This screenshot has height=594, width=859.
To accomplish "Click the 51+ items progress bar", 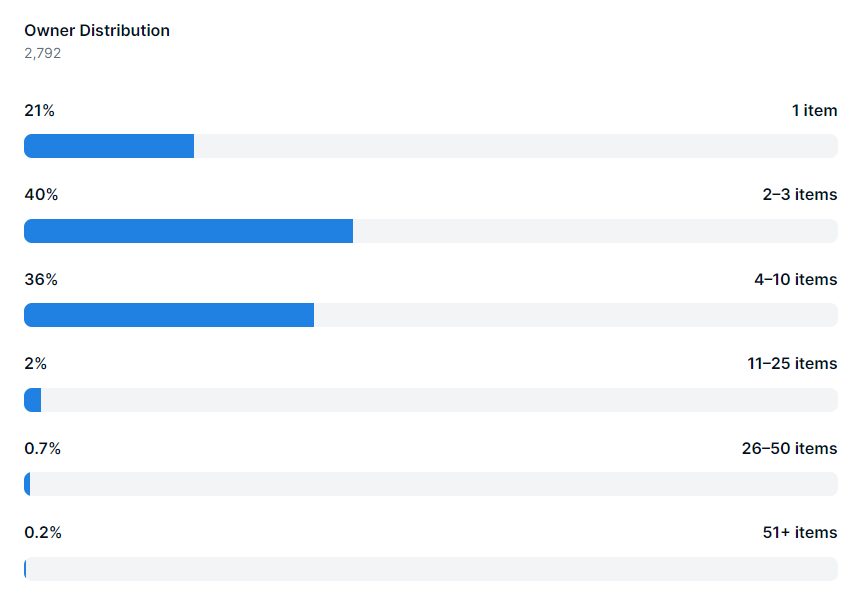I will pos(431,569).
